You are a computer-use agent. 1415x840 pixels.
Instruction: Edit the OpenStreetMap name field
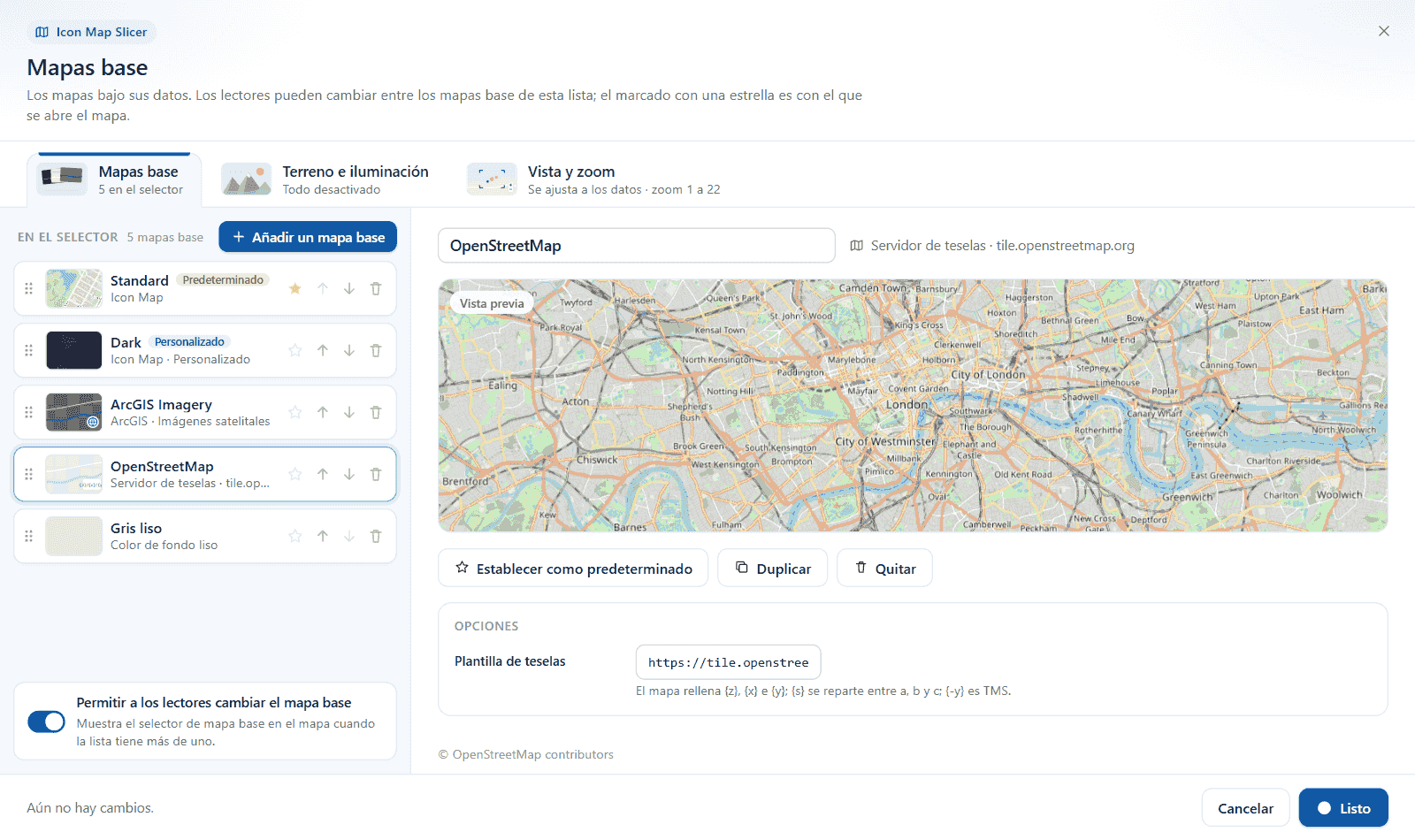click(x=637, y=246)
